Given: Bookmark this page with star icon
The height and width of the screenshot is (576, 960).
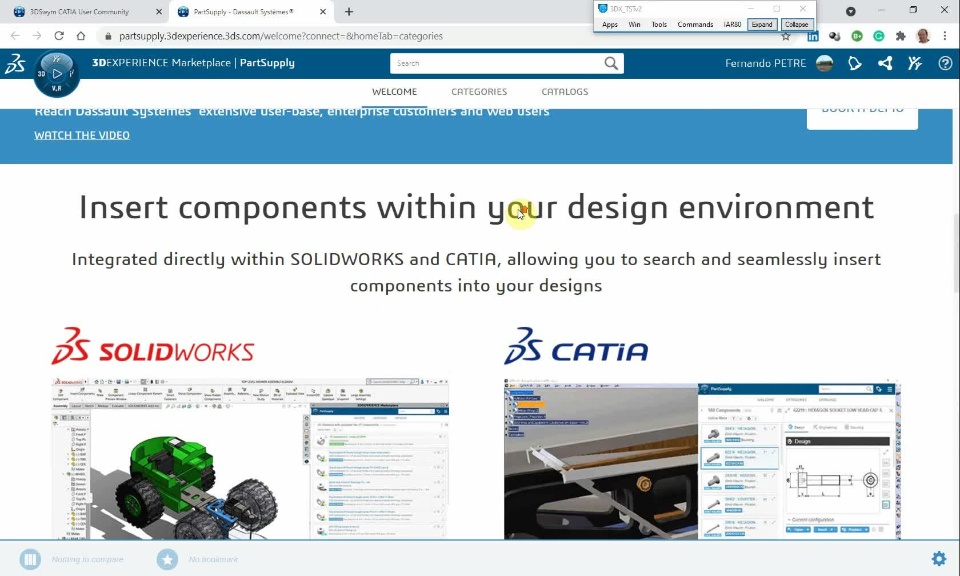Looking at the screenshot, I should click(x=786, y=36).
